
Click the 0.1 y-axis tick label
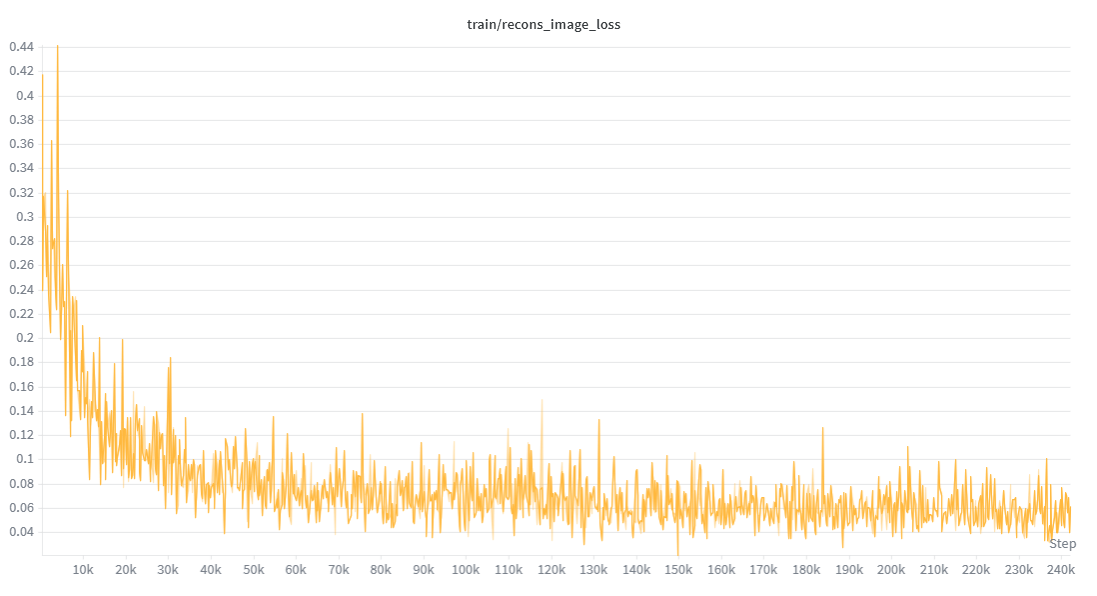click(x=24, y=459)
